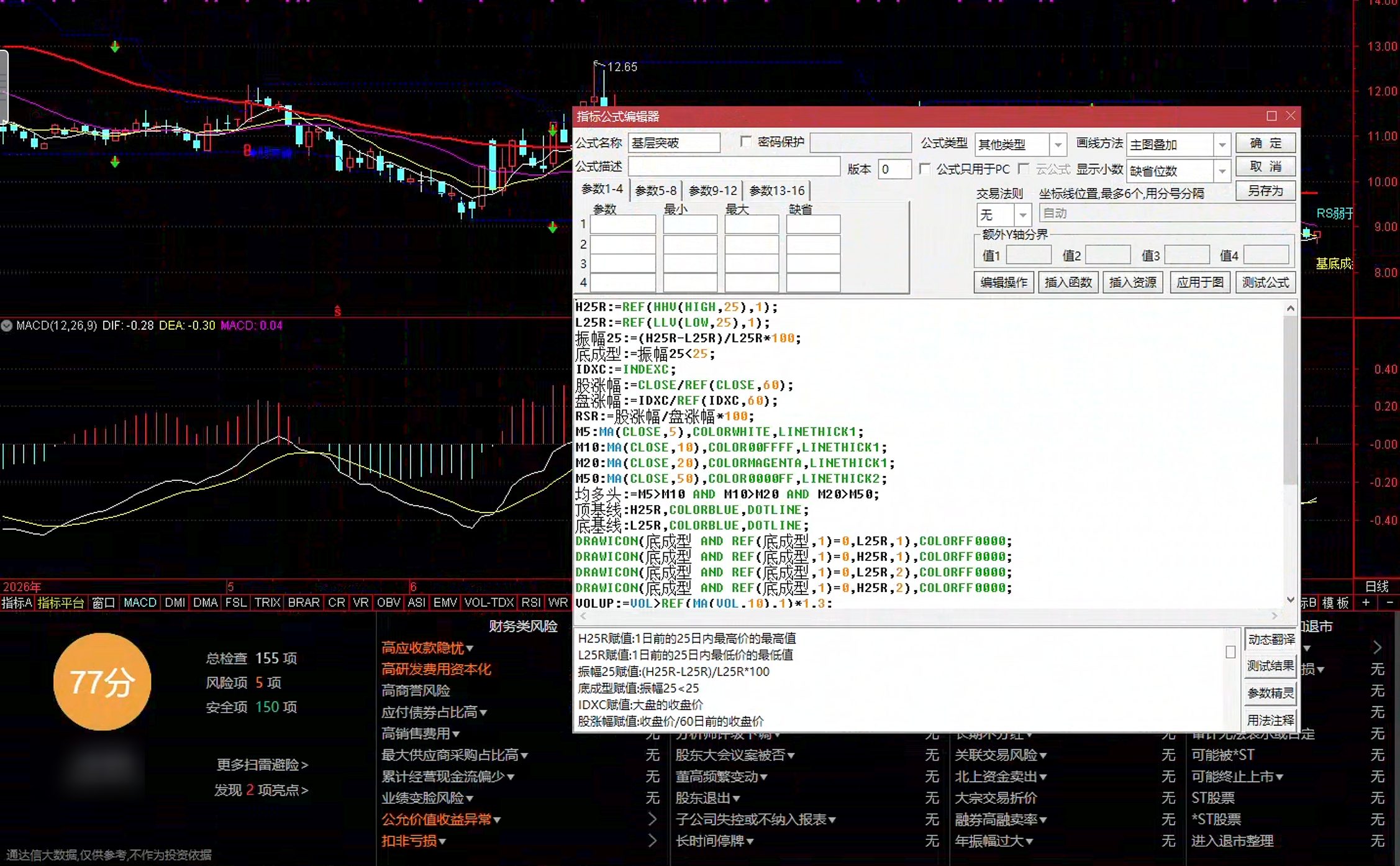Screen dimensions: 1400x866
Task: Toggle the 密码保护 checkbox
Action: 746,142
